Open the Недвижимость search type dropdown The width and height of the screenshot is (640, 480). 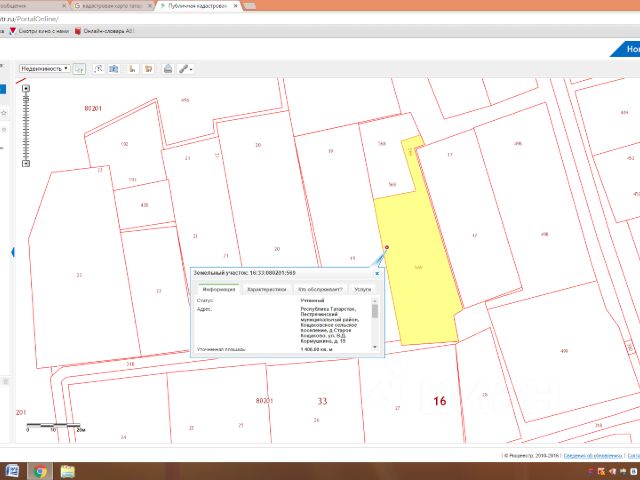point(46,69)
